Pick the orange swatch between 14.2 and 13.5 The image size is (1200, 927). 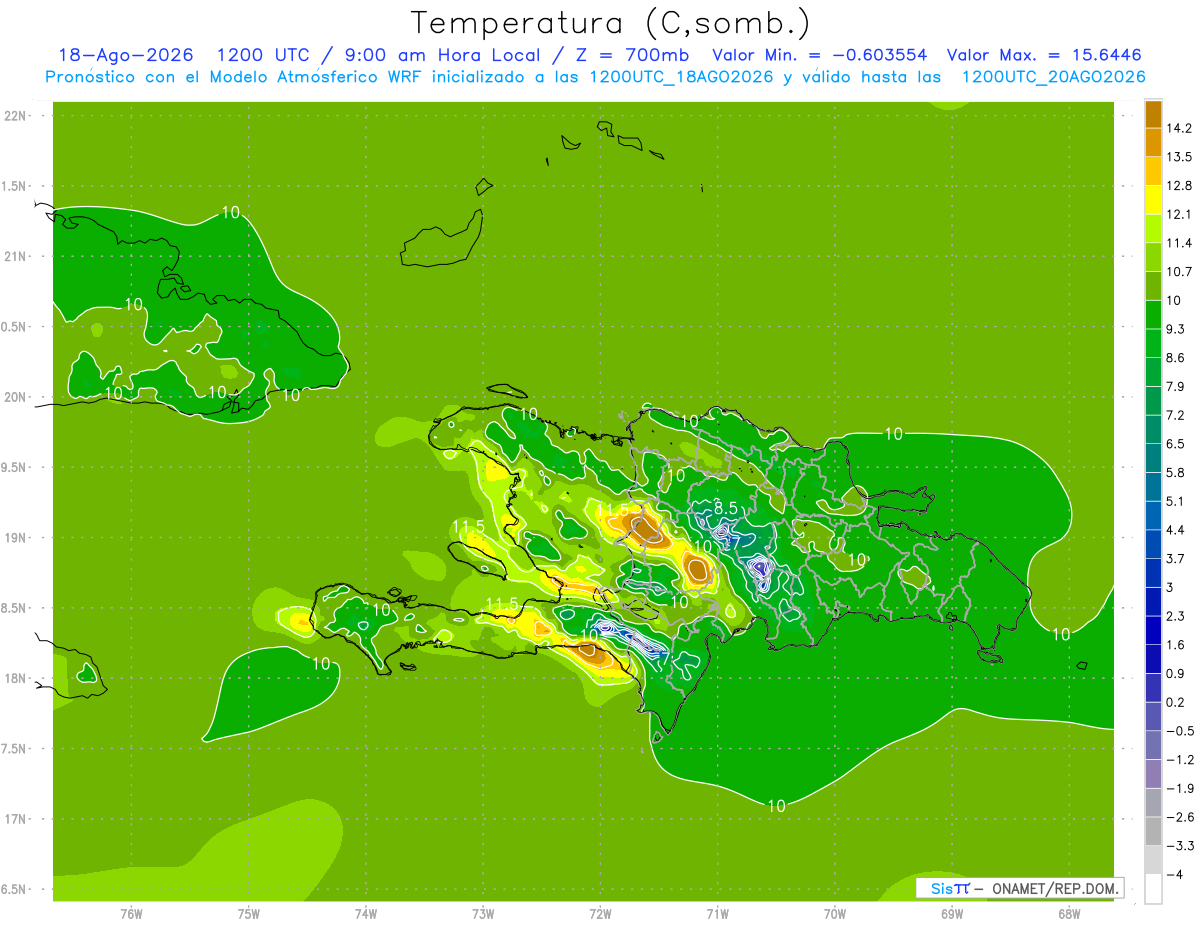tap(1153, 143)
